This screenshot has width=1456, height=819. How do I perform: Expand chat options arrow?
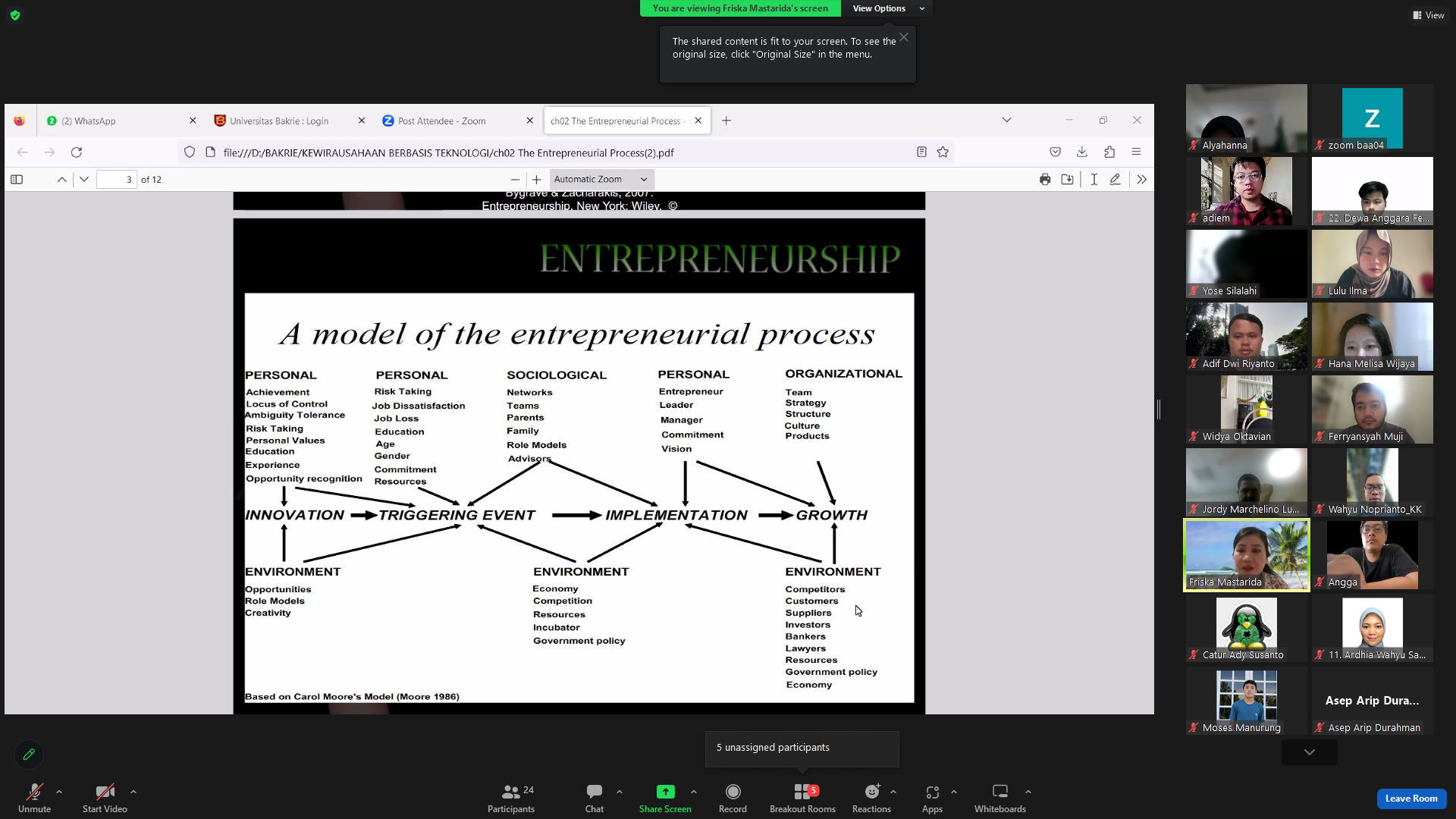[x=620, y=792]
